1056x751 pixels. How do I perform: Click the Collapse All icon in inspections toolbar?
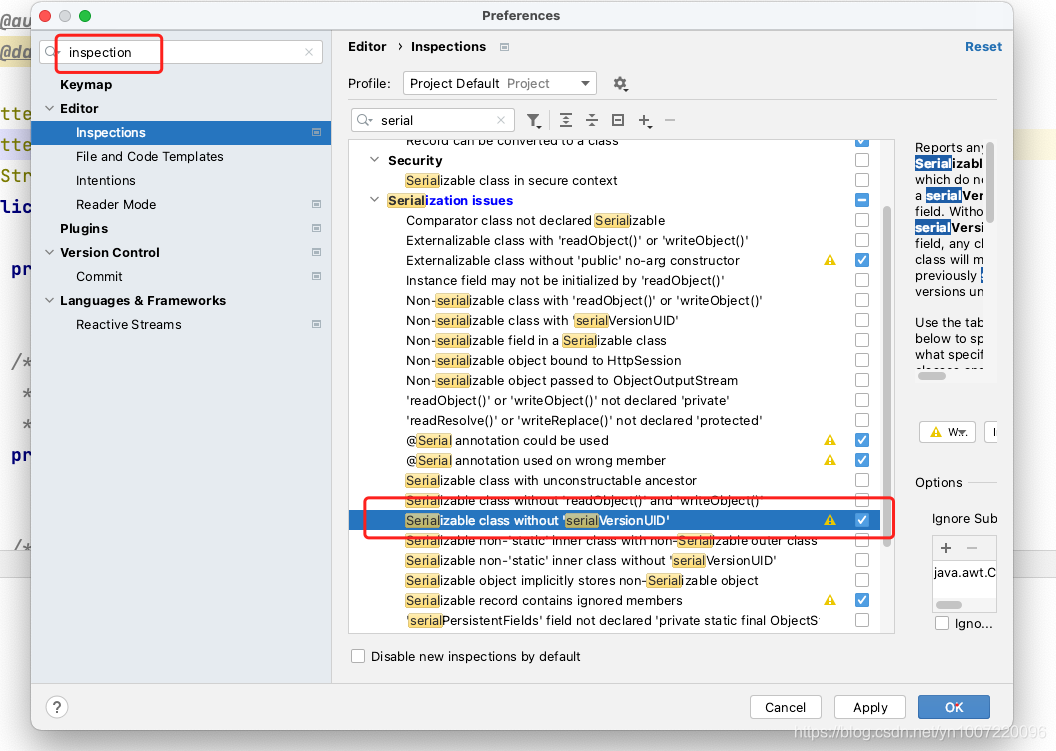(x=592, y=121)
